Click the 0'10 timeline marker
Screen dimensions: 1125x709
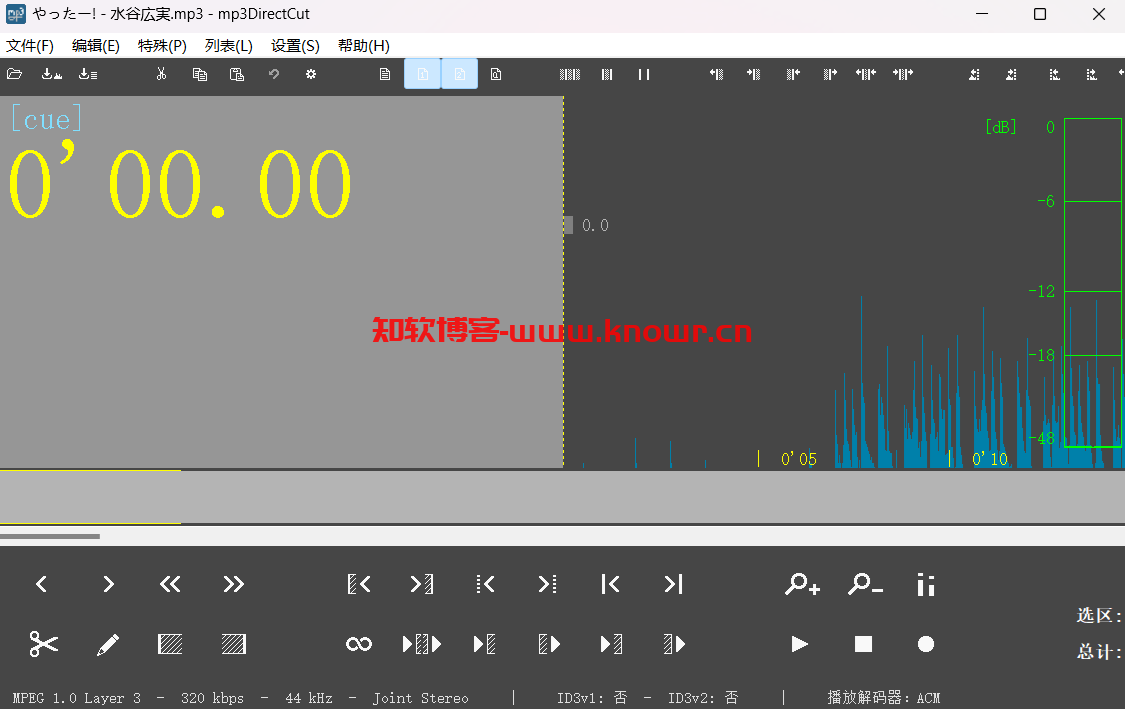coord(989,459)
